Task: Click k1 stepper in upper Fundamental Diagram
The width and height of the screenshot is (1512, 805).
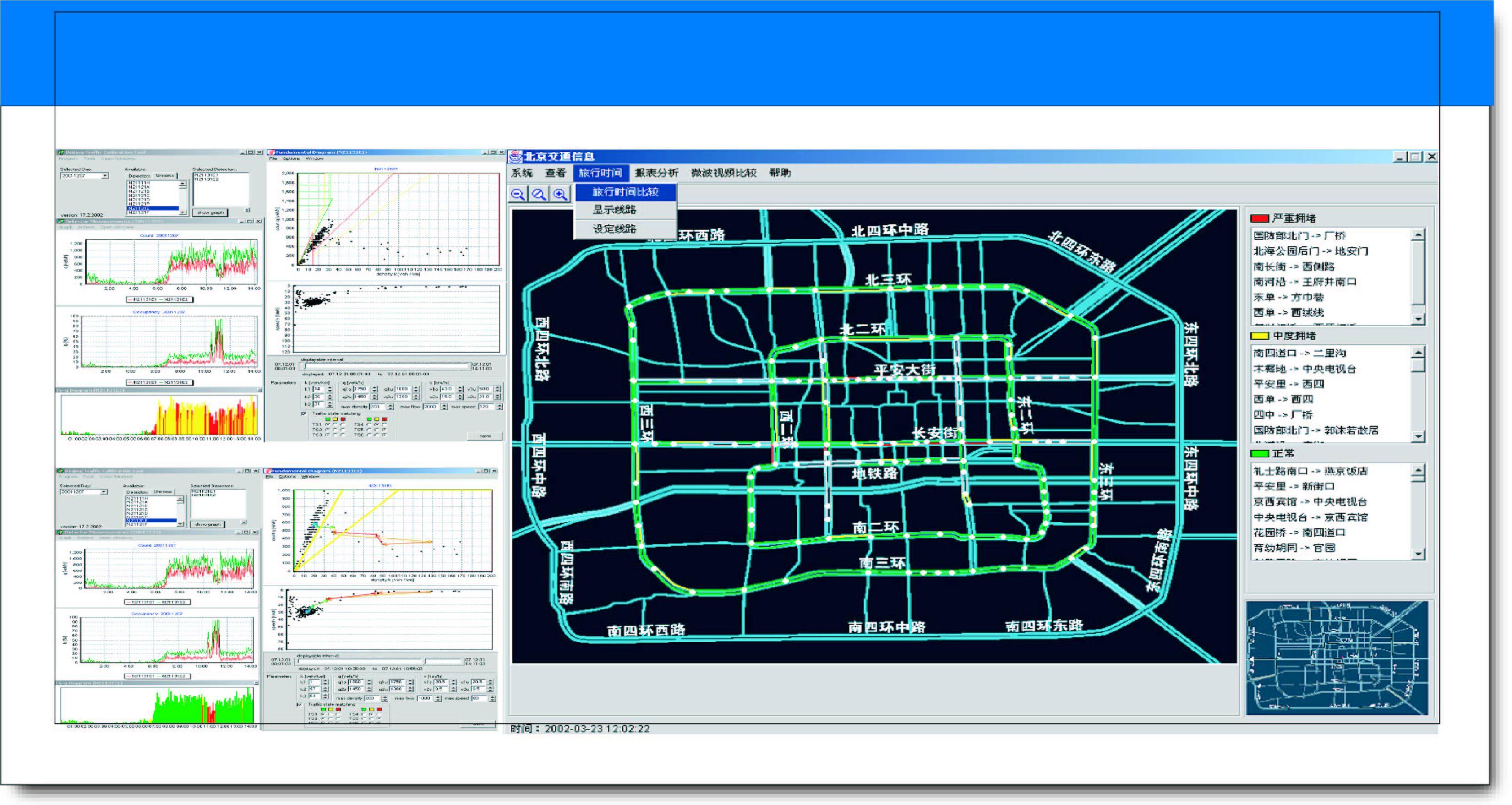Action: tap(330, 389)
